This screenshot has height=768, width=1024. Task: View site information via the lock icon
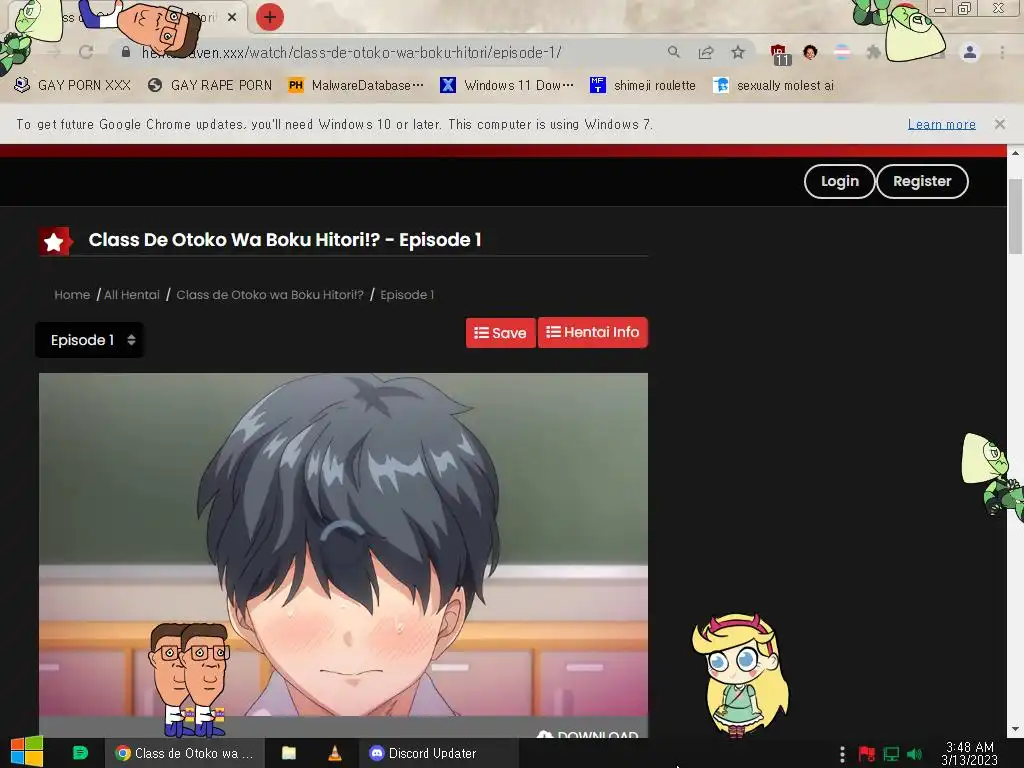coord(126,52)
